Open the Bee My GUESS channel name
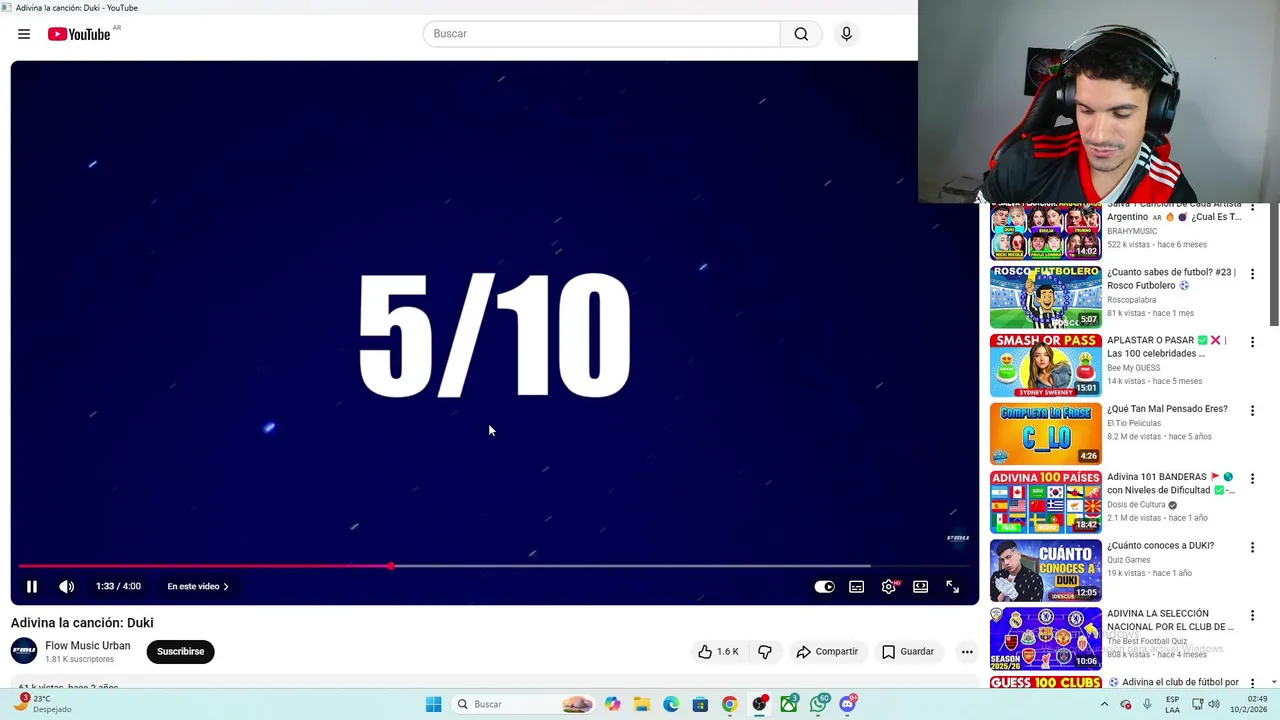The height and width of the screenshot is (720, 1280). click(1133, 368)
